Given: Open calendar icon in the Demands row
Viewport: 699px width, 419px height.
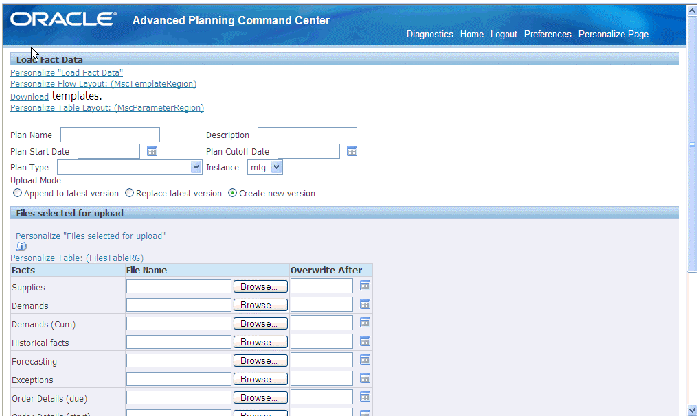Looking at the screenshot, I should click(x=365, y=304).
